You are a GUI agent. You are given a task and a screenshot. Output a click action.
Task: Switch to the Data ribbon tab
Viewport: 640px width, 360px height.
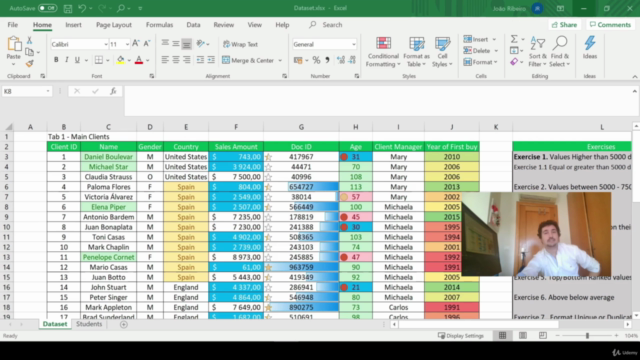pyautogui.click(x=193, y=25)
